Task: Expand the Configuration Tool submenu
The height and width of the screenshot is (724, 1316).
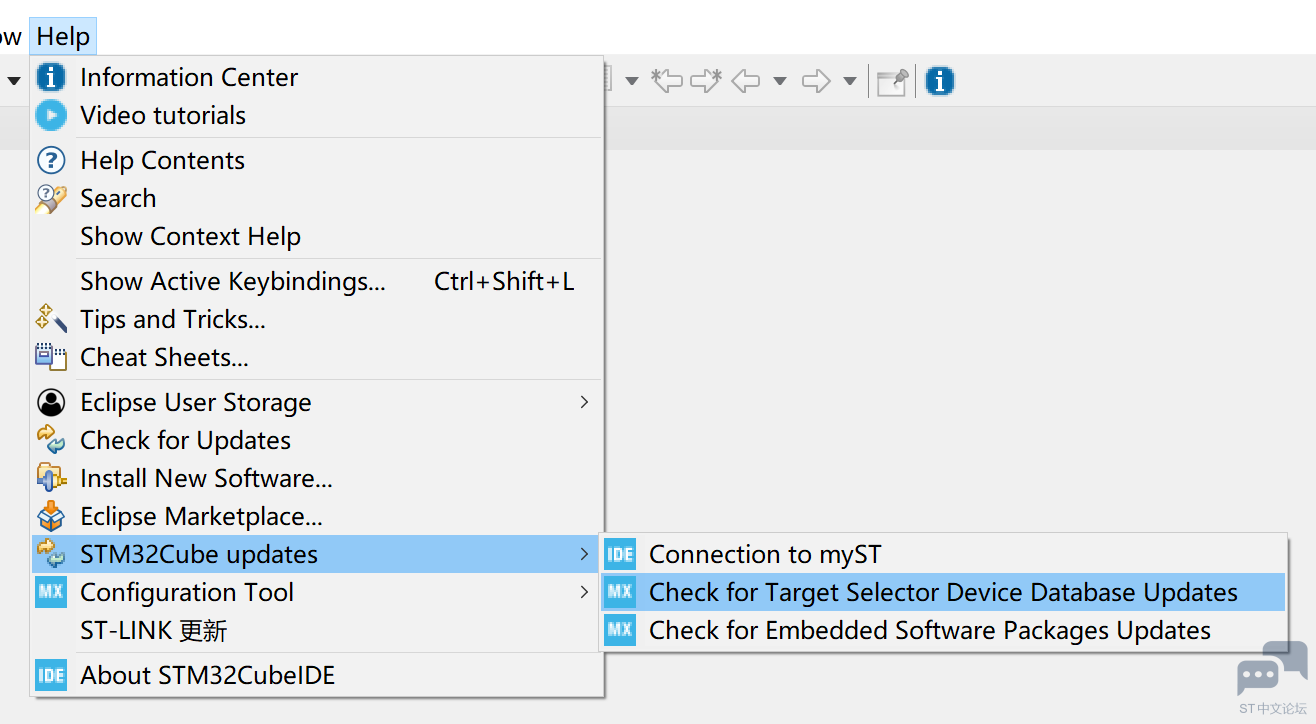Action: 317,592
